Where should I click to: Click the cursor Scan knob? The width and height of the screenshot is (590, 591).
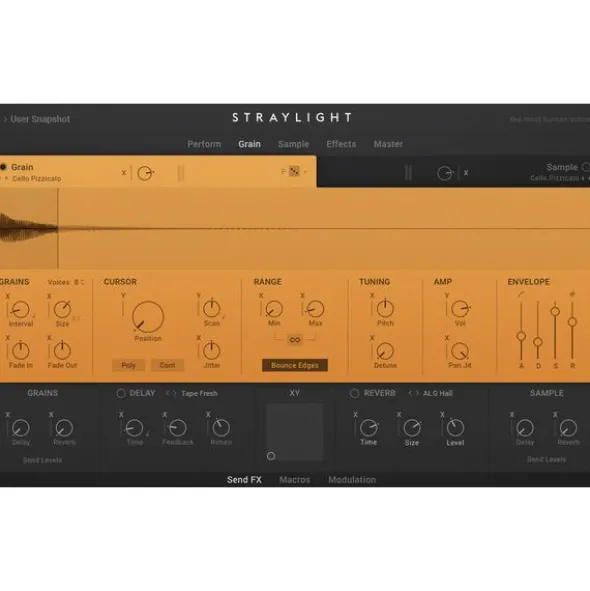click(211, 309)
